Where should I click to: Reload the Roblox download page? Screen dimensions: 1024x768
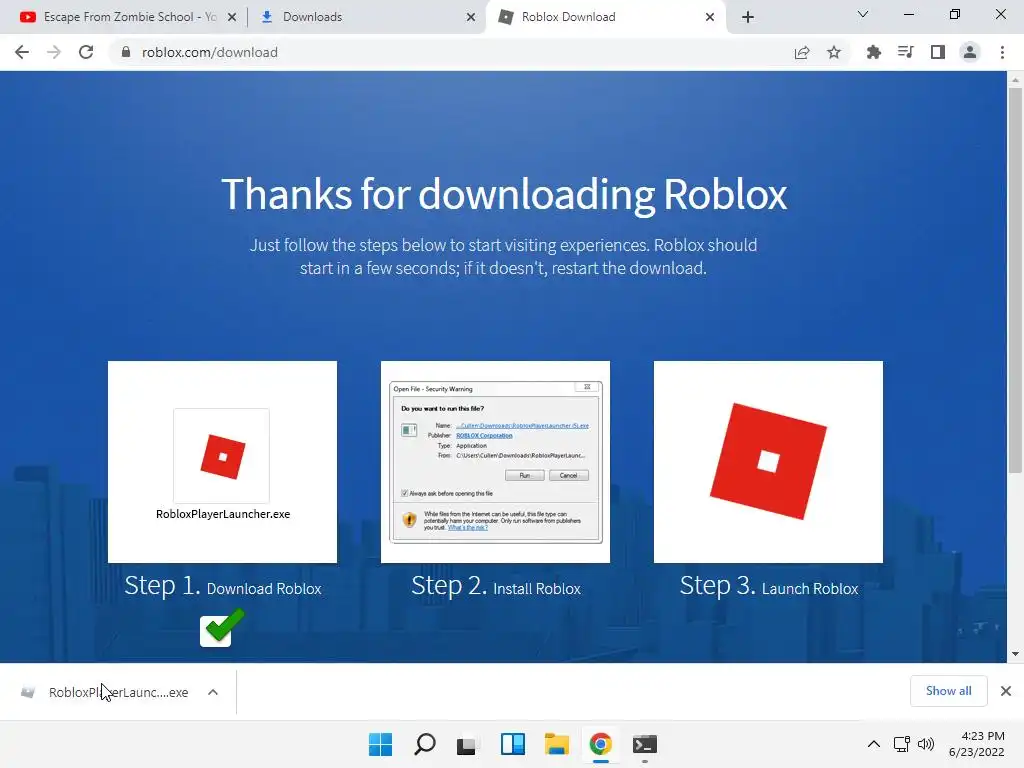coord(86,52)
